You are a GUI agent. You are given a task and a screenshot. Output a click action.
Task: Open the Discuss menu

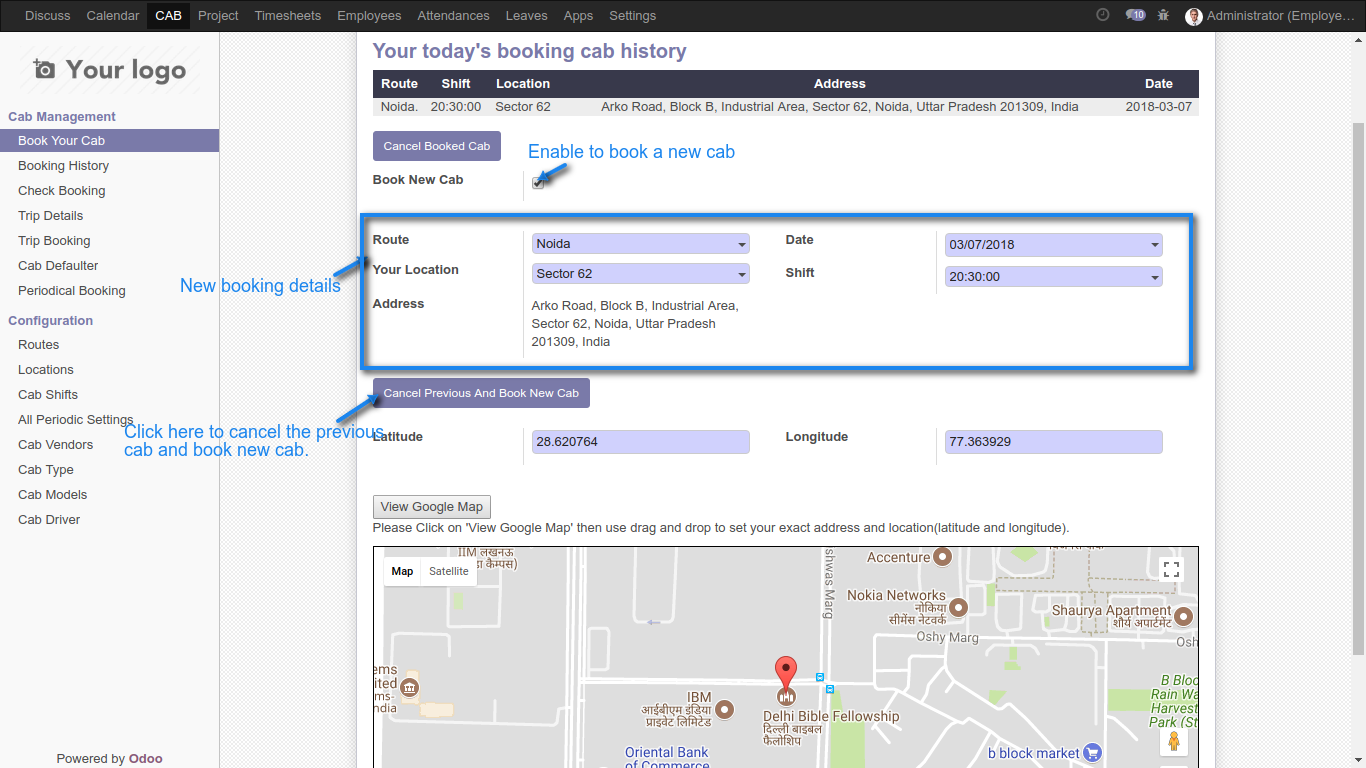pyautogui.click(x=48, y=16)
